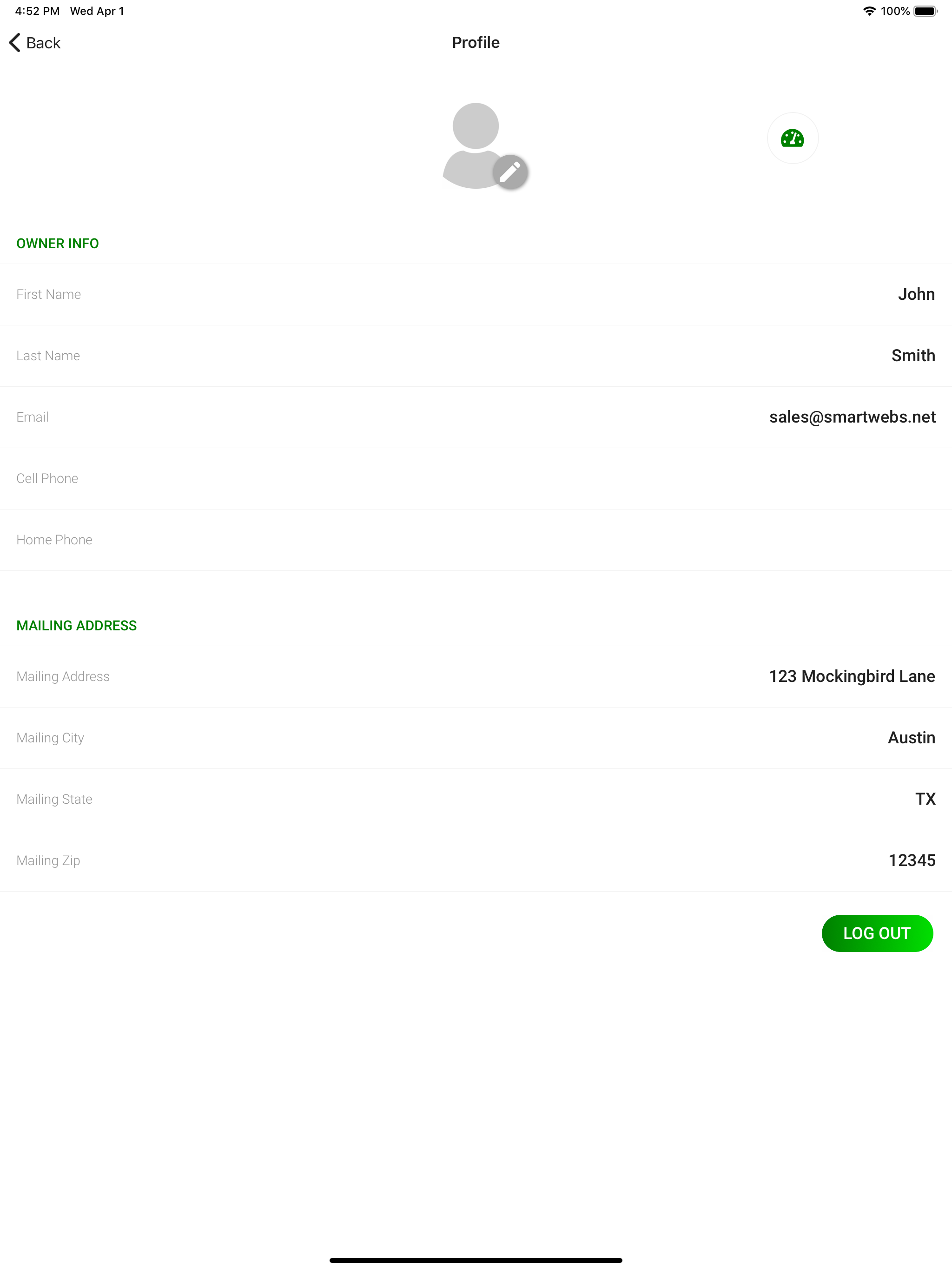Edit the Last Name field Smith
Image resolution: width=952 pixels, height=1270 pixels.
pos(476,356)
